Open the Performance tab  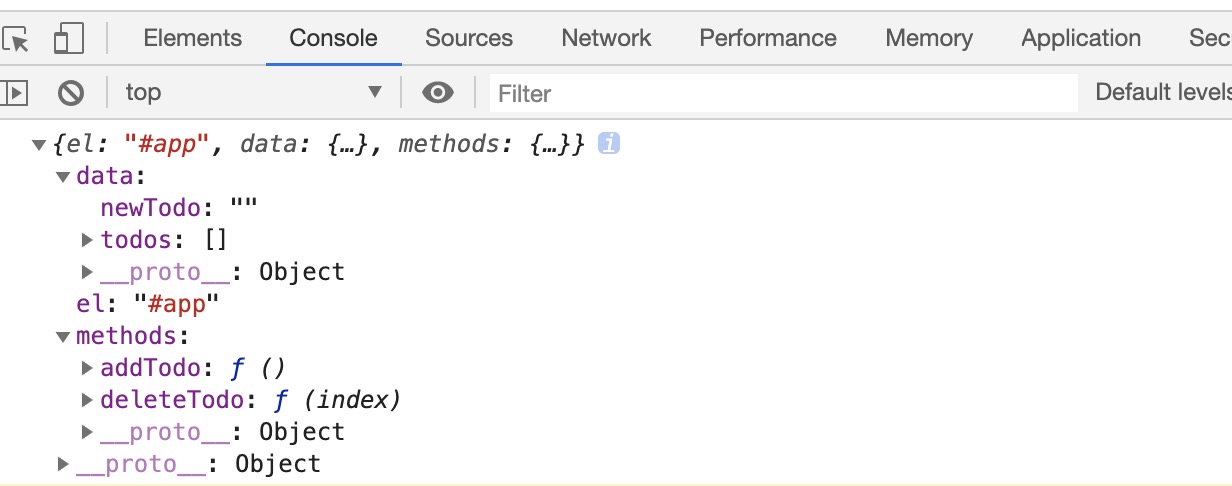768,38
